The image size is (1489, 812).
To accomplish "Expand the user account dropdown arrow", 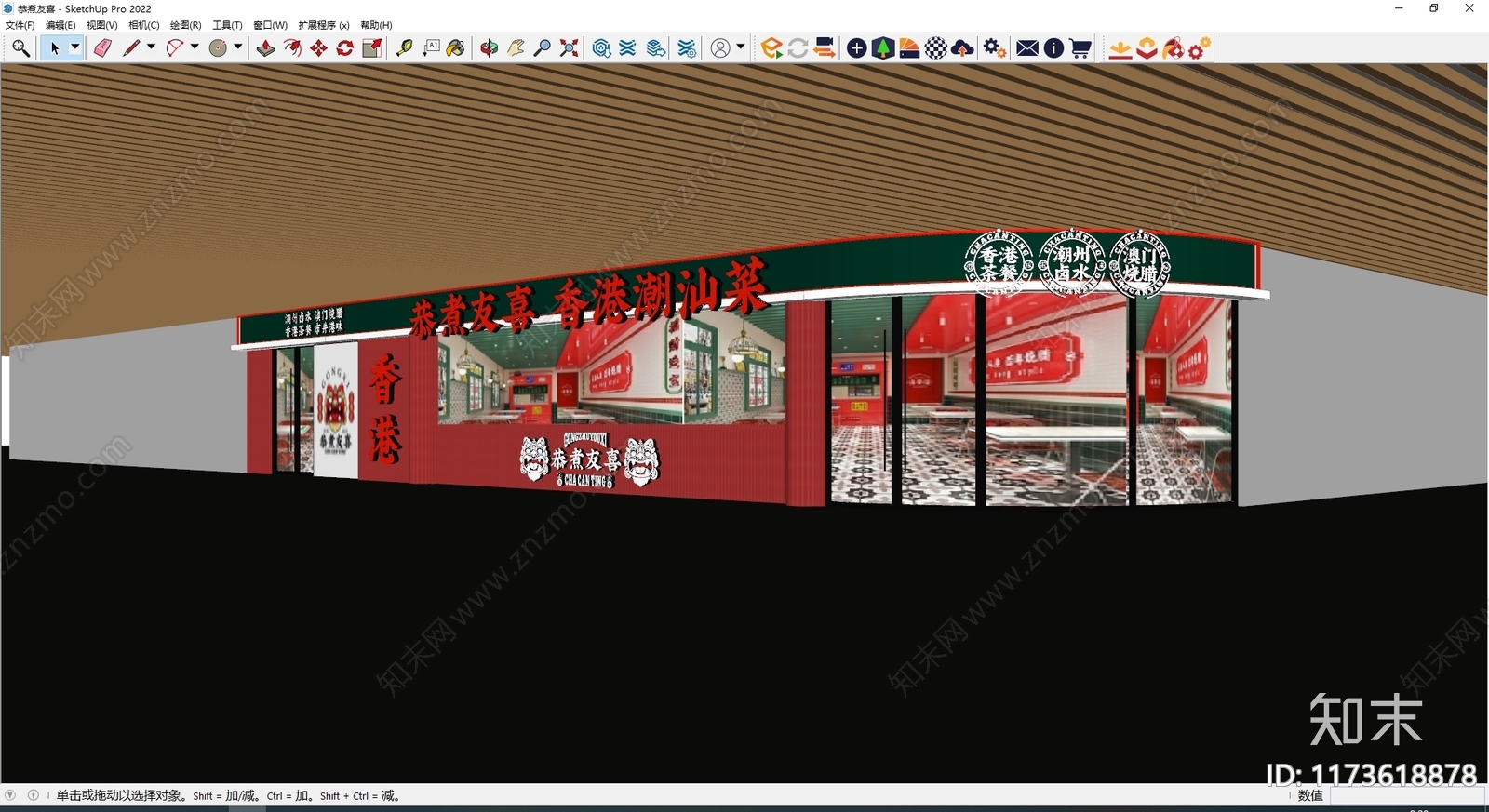I will tap(741, 47).
